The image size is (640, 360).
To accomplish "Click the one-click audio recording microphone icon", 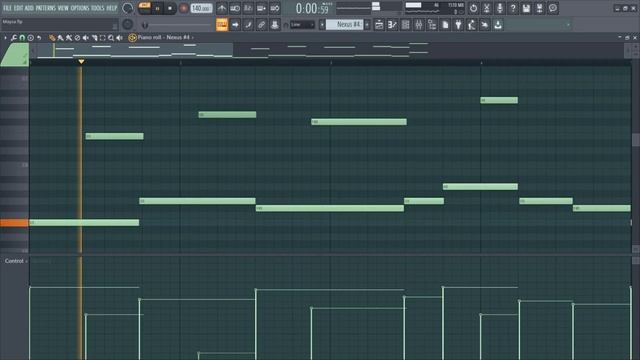I will pos(500,8).
